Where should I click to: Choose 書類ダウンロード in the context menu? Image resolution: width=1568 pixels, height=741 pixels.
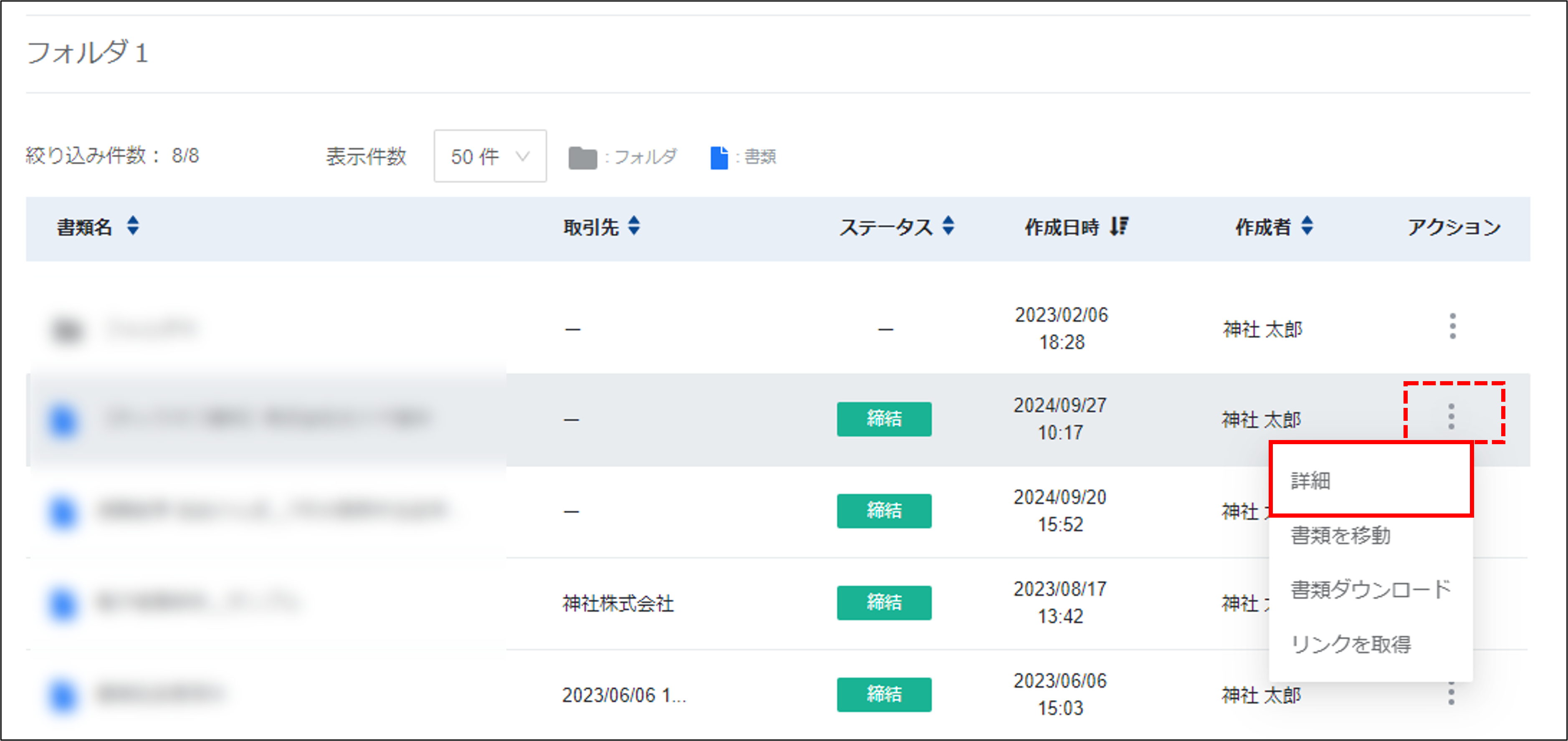point(1371,589)
